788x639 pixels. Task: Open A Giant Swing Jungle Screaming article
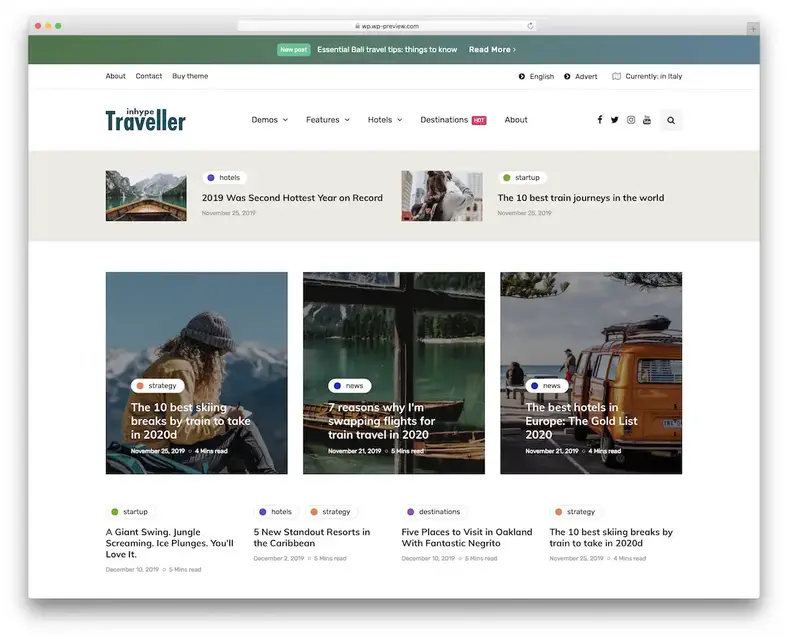tap(169, 543)
